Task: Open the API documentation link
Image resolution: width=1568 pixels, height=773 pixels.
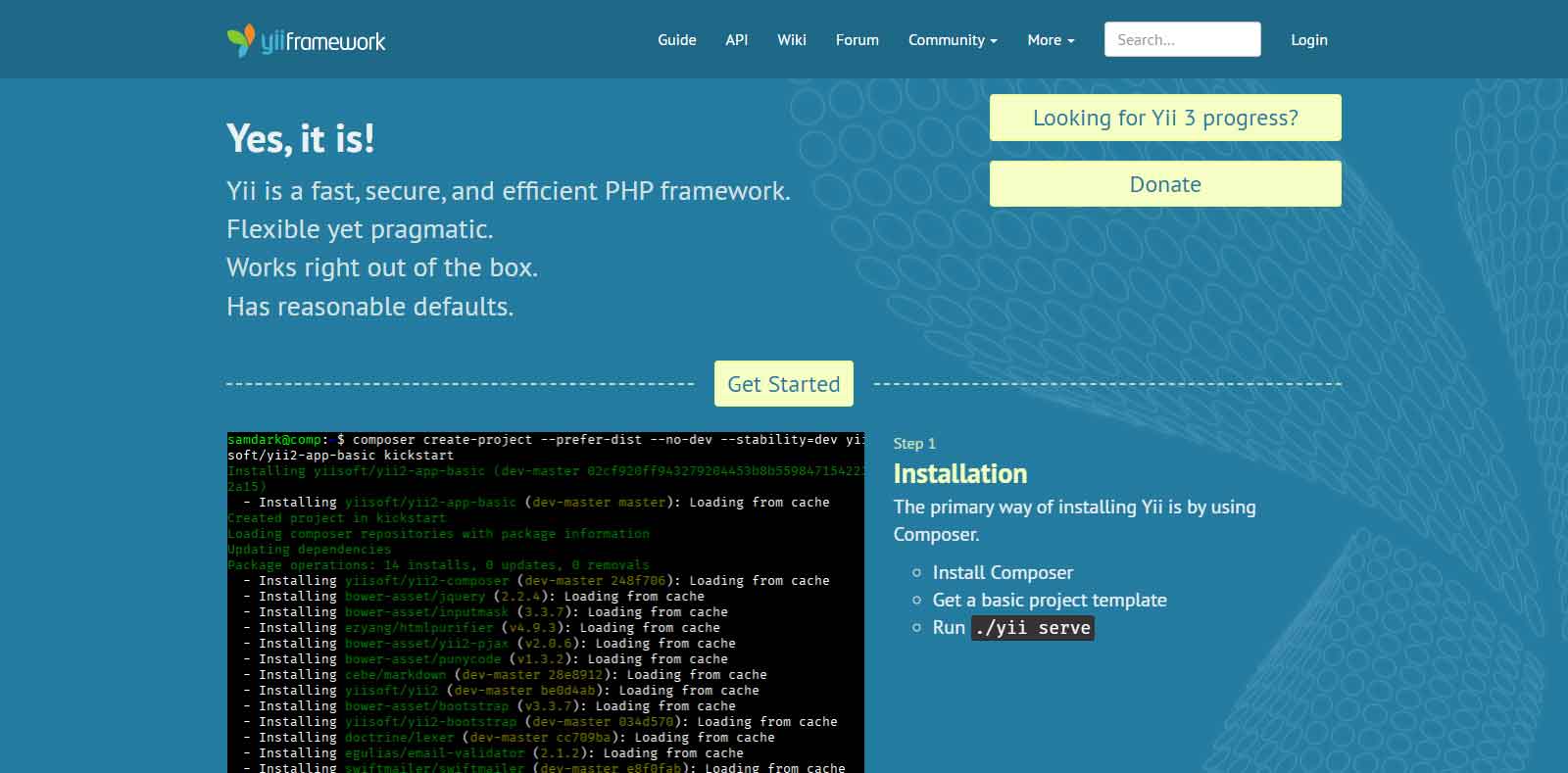Action: 737,40
